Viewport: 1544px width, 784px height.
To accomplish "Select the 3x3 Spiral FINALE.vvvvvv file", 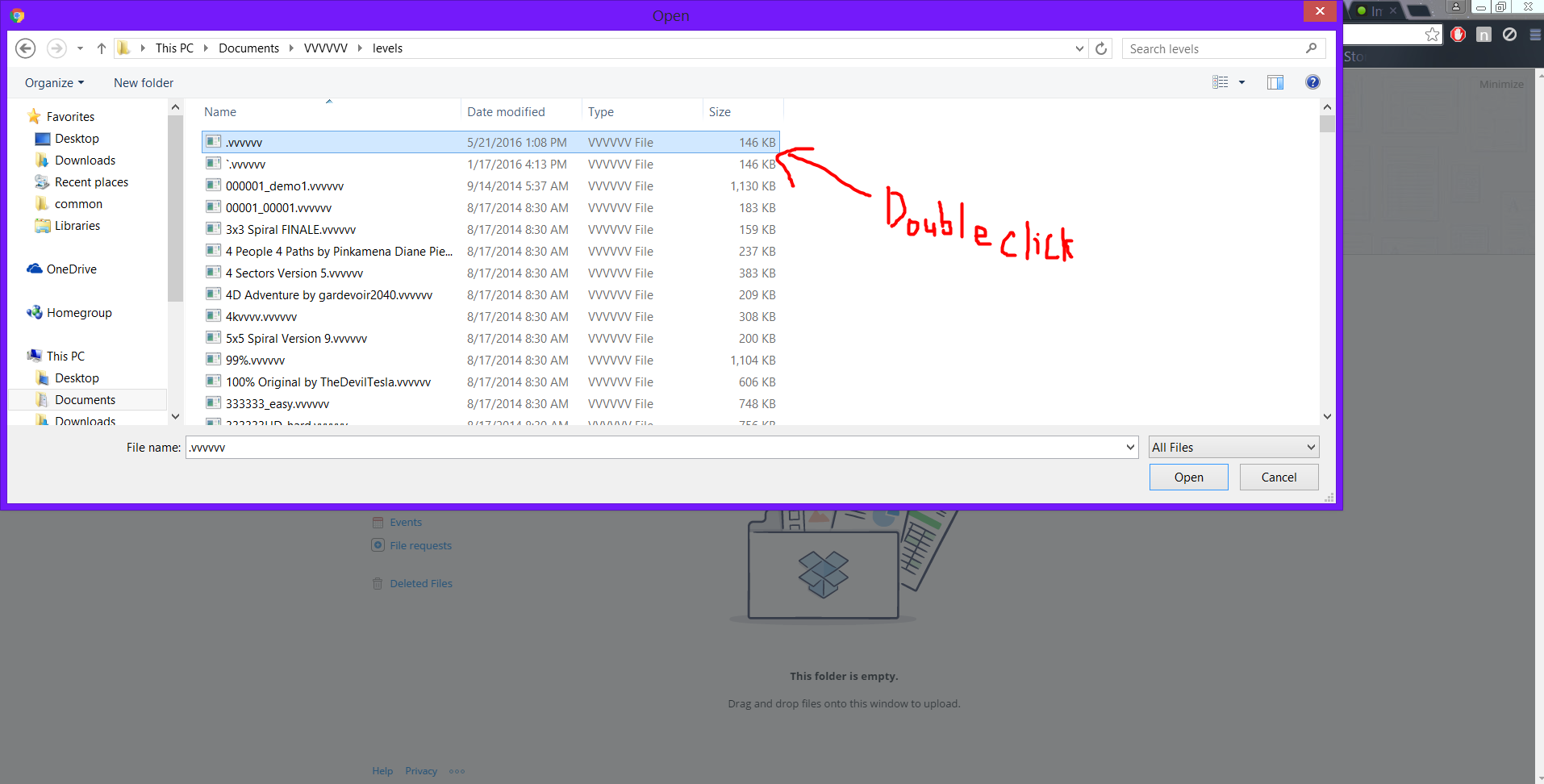I will pos(290,230).
